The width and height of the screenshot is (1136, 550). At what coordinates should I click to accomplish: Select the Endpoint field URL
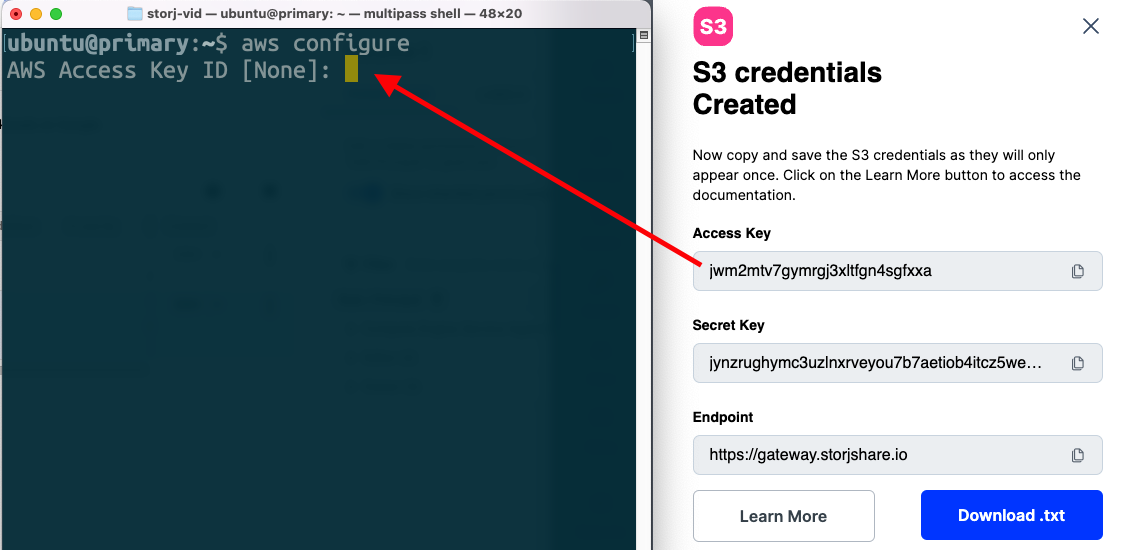[x=808, y=455]
